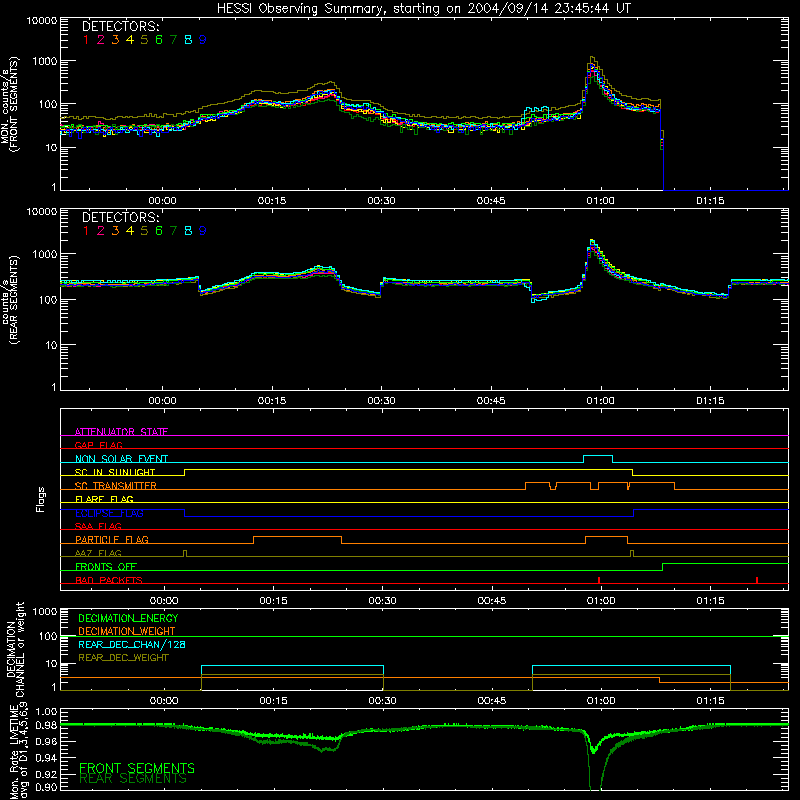
Task: Select the SAA_FLAG label
Action: pyautogui.click(x=98, y=526)
